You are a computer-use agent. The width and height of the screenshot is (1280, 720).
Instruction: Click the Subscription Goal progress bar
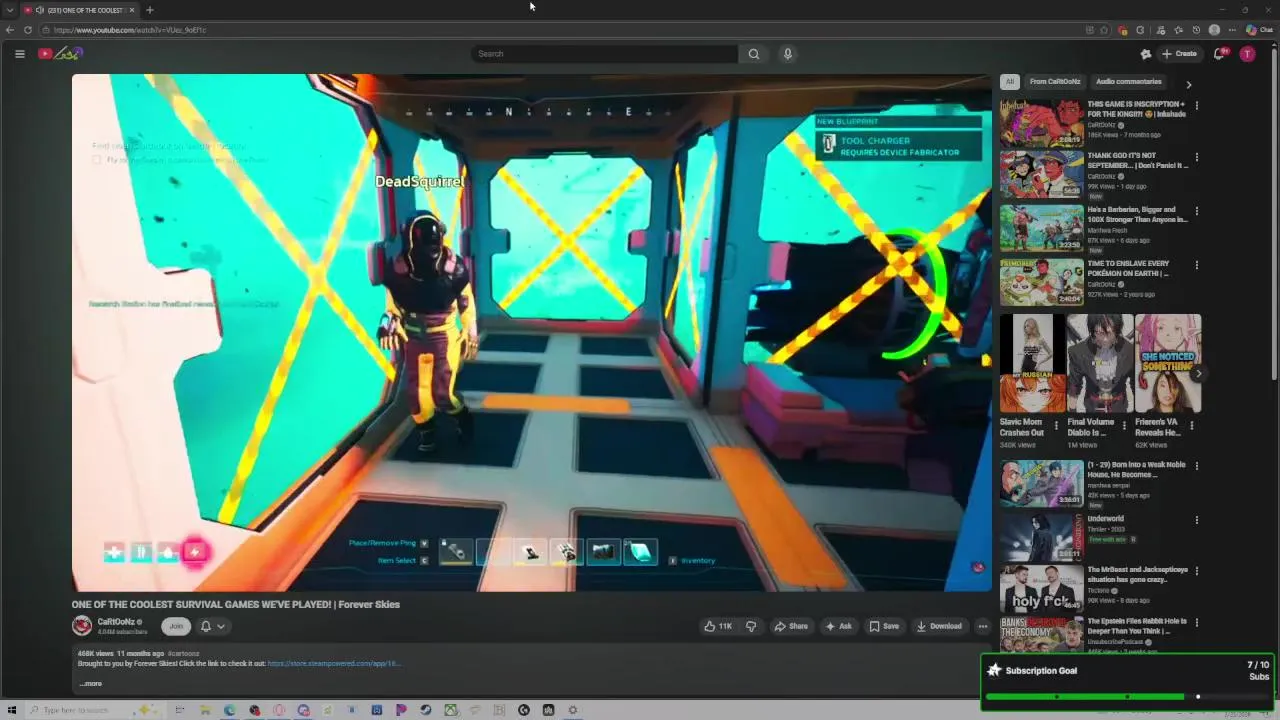pyautogui.click(x=1126, y=696)
